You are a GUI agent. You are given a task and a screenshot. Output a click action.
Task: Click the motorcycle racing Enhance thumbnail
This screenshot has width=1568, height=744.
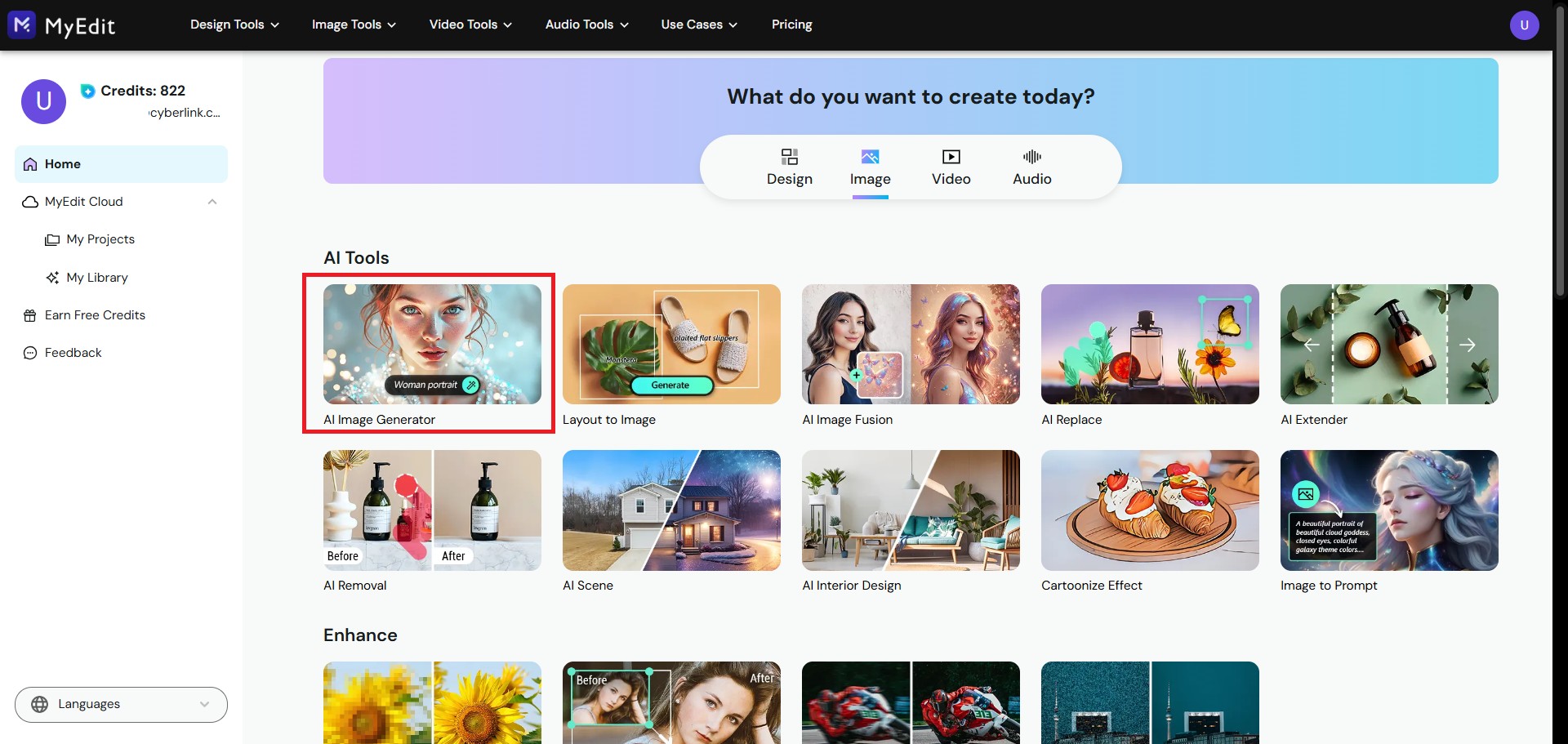coord(911,702)
